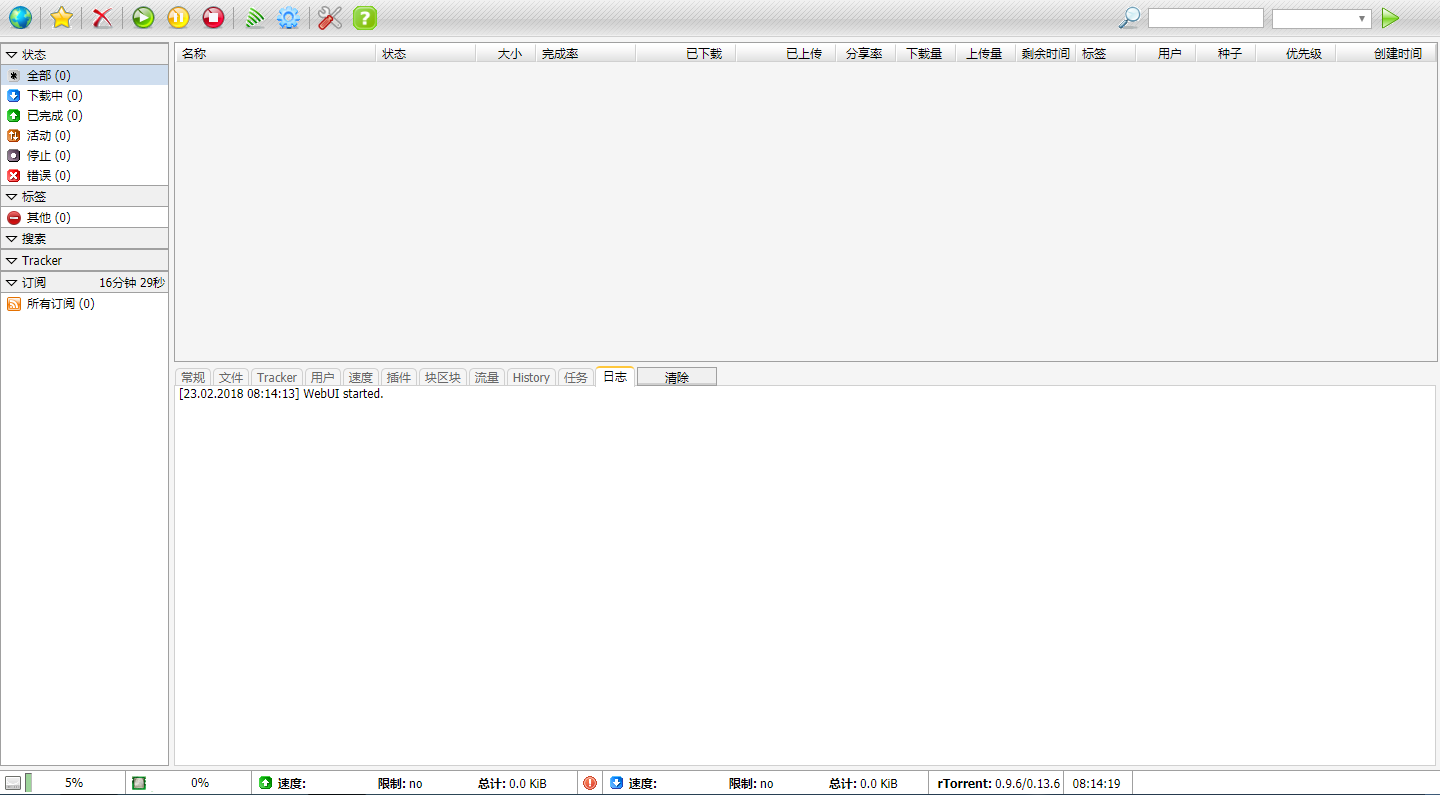Switch to the 块区块 tab
Screen dimensions: 1440x795
click(x=443, y=377)
